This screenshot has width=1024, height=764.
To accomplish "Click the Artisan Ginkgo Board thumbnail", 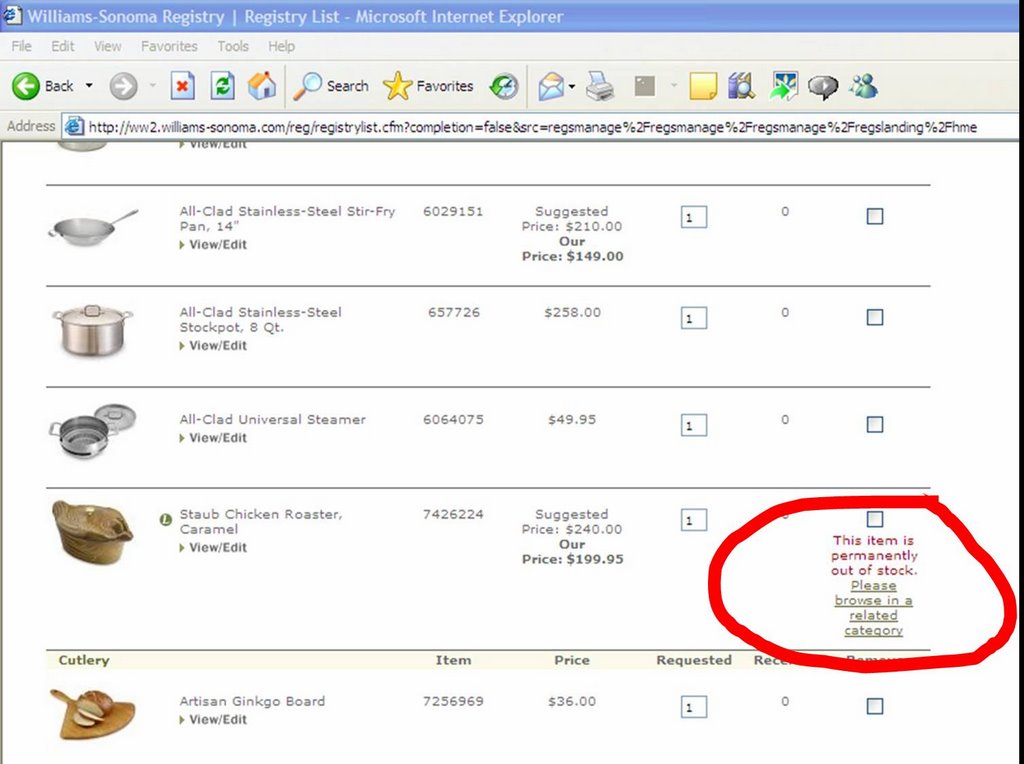I will (93, 714).
